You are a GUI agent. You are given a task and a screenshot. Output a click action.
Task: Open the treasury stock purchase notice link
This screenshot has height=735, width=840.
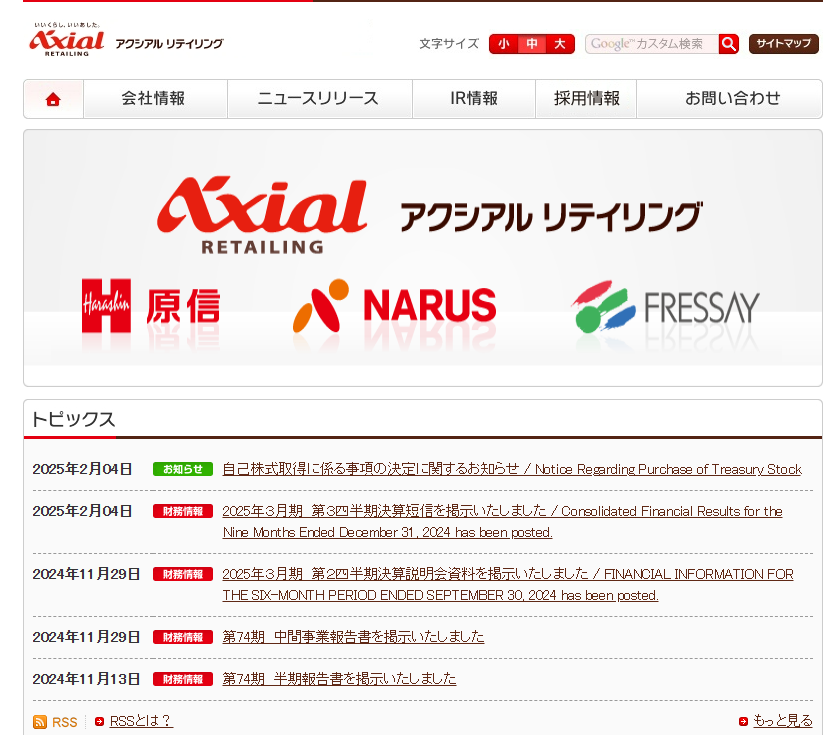[x=512, y=469]
